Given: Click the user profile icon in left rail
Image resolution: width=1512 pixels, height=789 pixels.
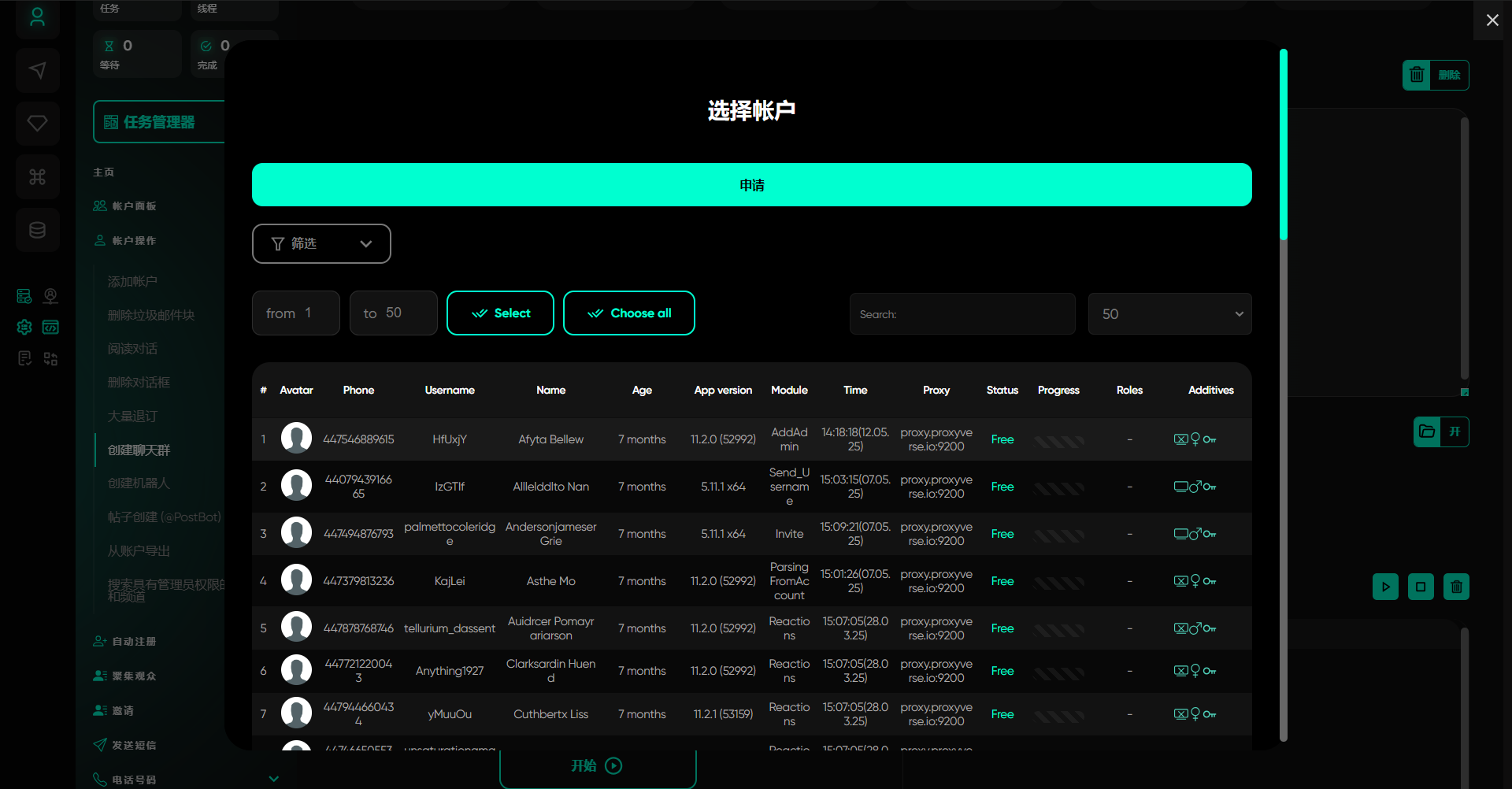Looking at the screenshot, I should pos(37,17).
